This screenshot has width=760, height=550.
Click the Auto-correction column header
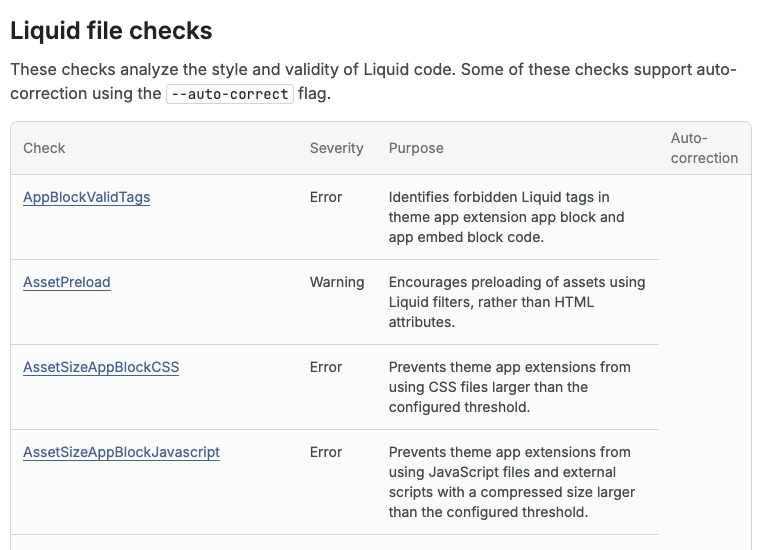pyautogui.click(x=704, y=148)
